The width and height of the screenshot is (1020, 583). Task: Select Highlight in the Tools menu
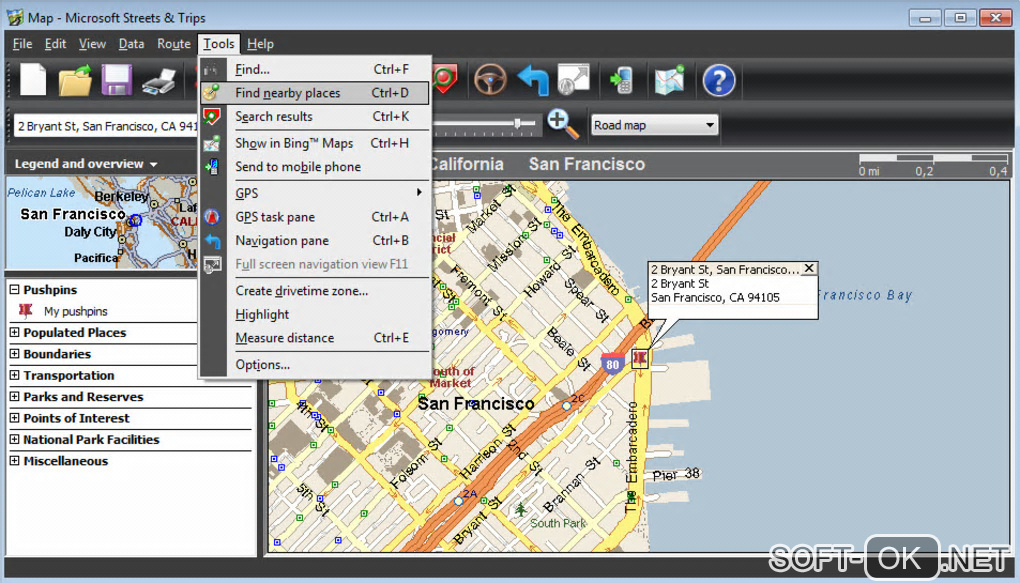315,314
